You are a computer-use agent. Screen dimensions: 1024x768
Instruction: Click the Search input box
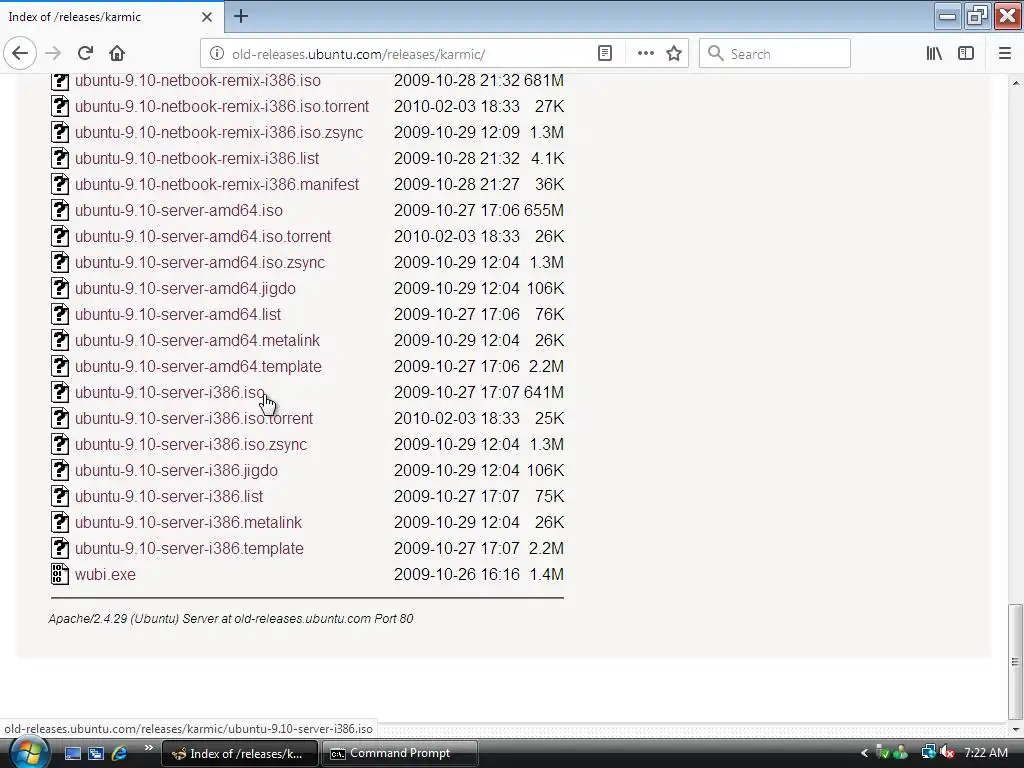click(775, 54)
